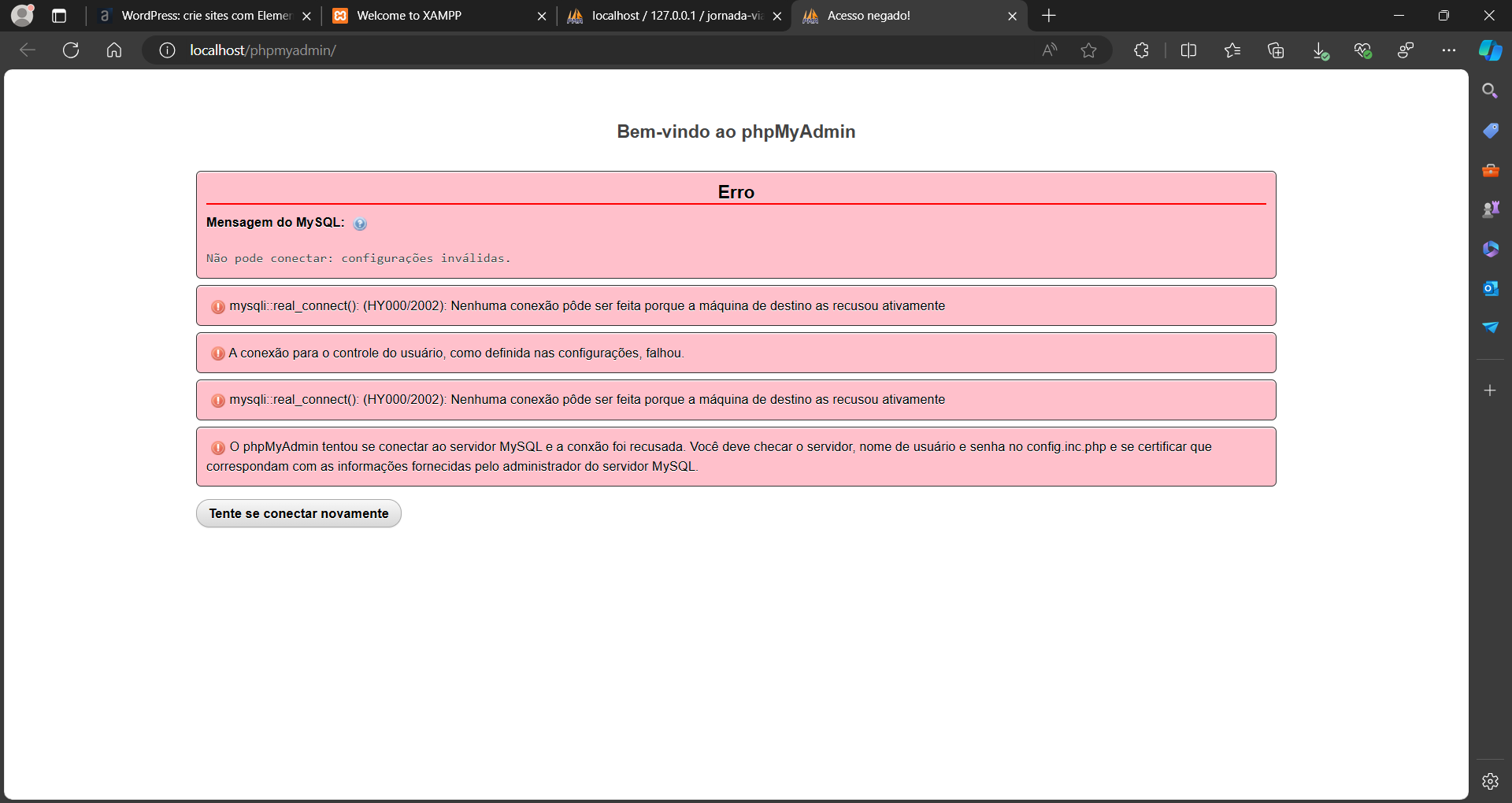This screenshot has width=1512, height=803.
Task: Open sidebar search icon
Action: tap(1490, 91)
